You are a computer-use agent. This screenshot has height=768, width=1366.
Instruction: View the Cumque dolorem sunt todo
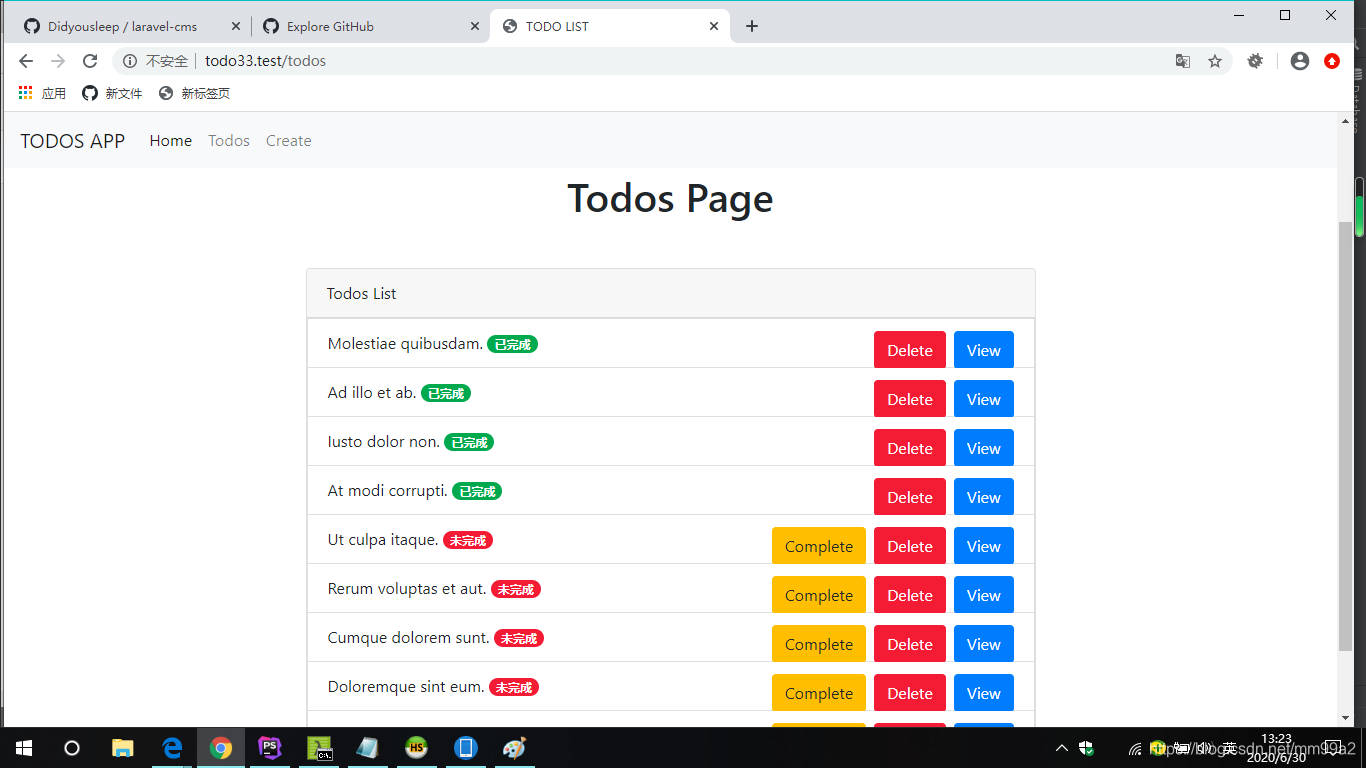tap(984, 644)
